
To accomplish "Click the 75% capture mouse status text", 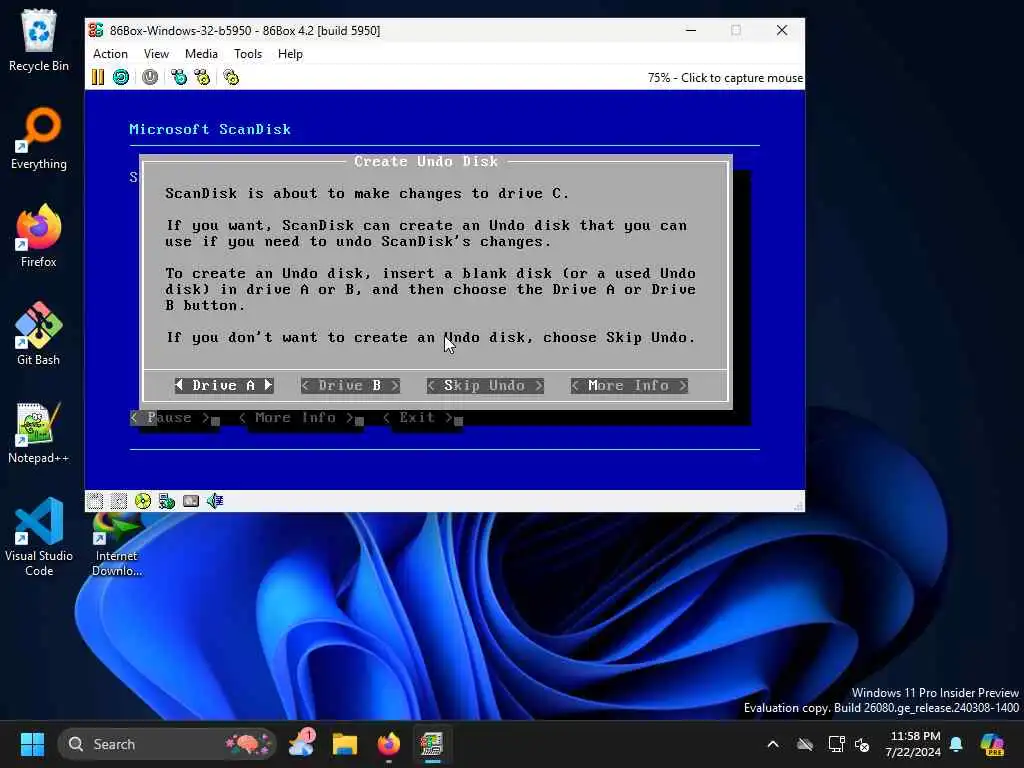I will [x=725, y=78].
